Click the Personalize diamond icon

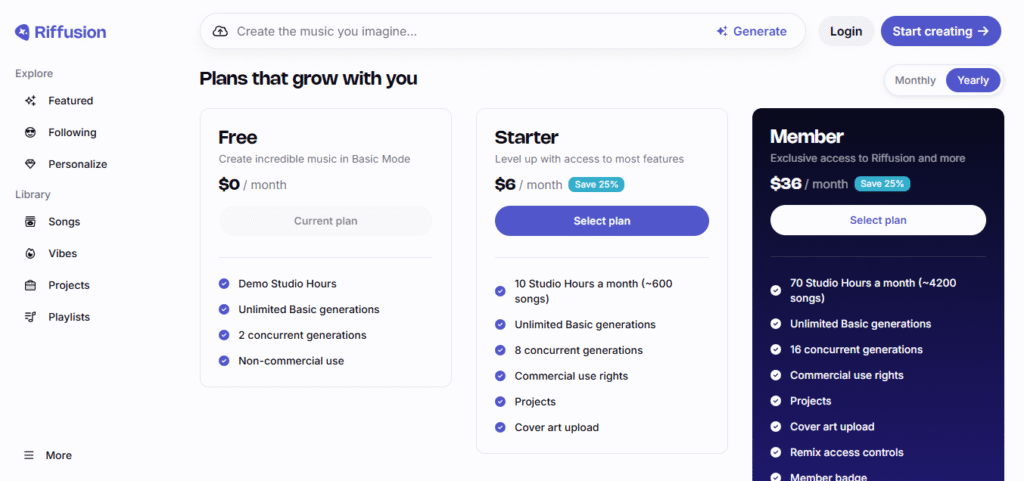coord(30,164)
